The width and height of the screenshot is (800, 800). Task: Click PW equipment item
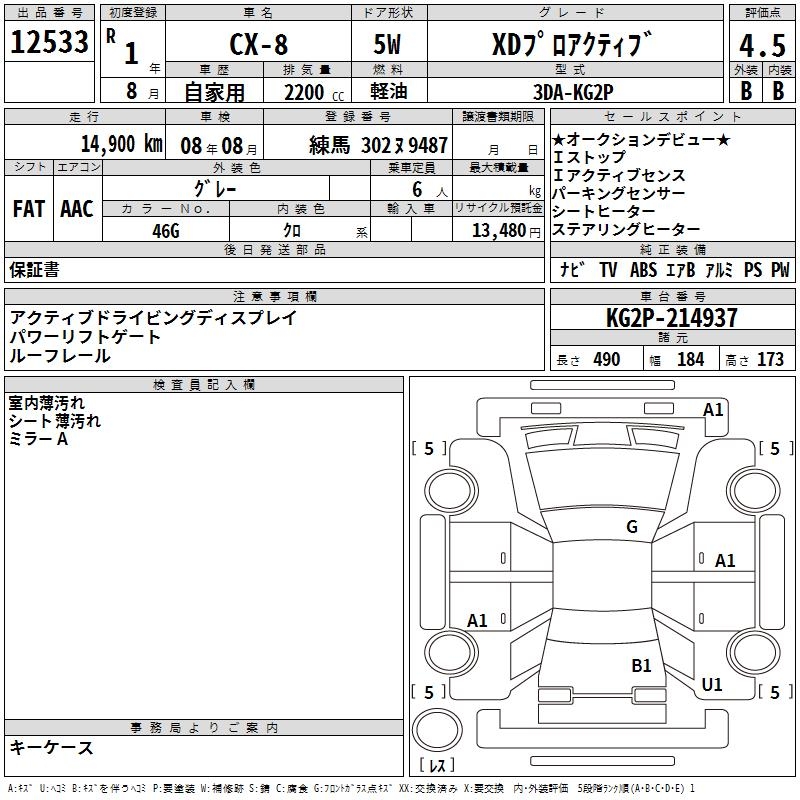point(780,270)
